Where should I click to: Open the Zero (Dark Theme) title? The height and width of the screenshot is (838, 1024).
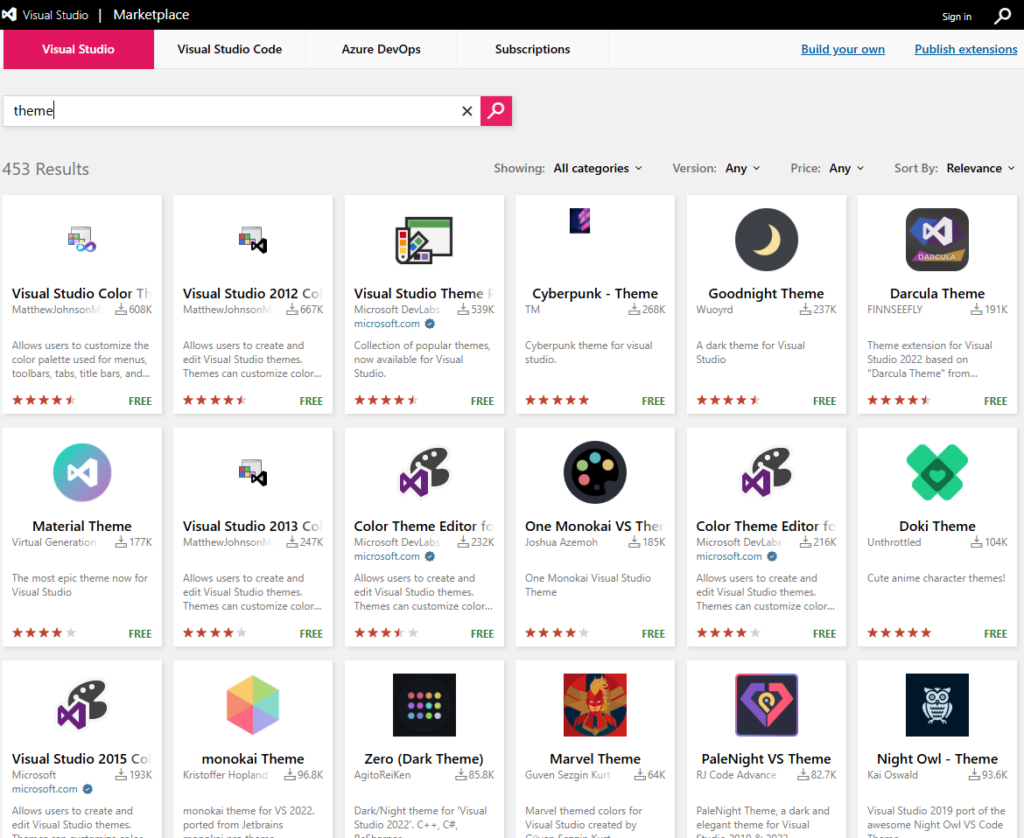[x=424, y=758]
